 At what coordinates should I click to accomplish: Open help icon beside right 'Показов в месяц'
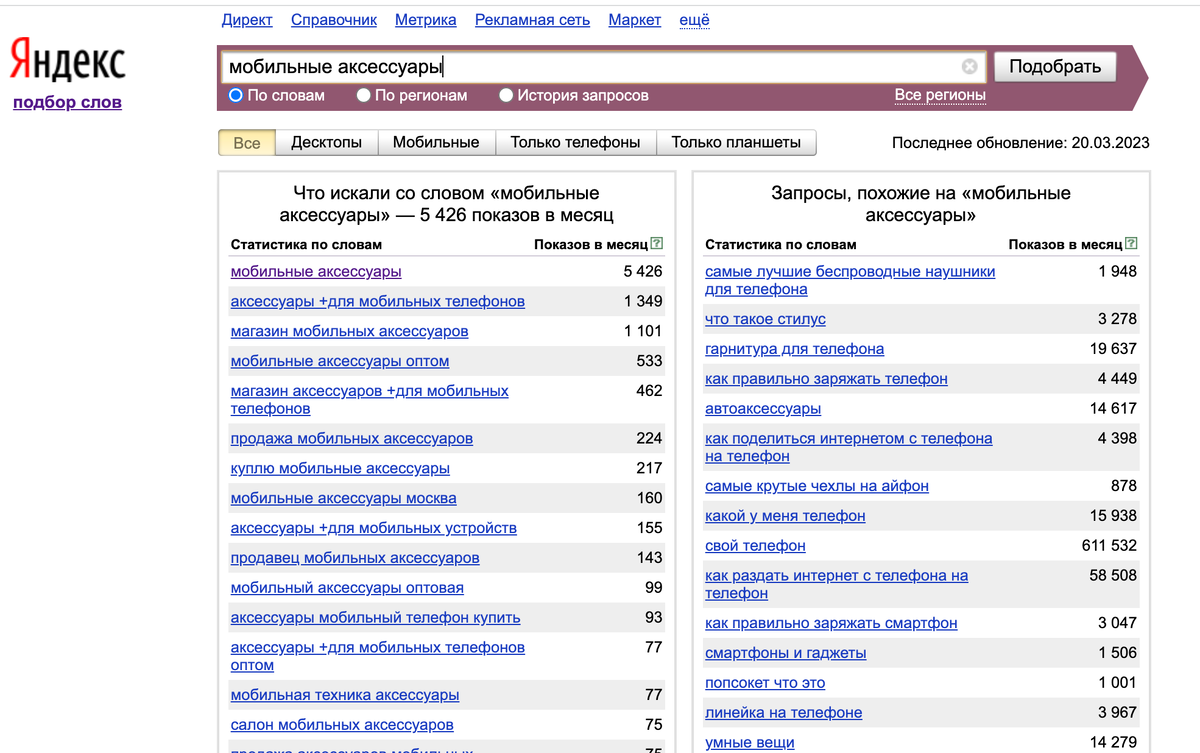coord(1131,244)
